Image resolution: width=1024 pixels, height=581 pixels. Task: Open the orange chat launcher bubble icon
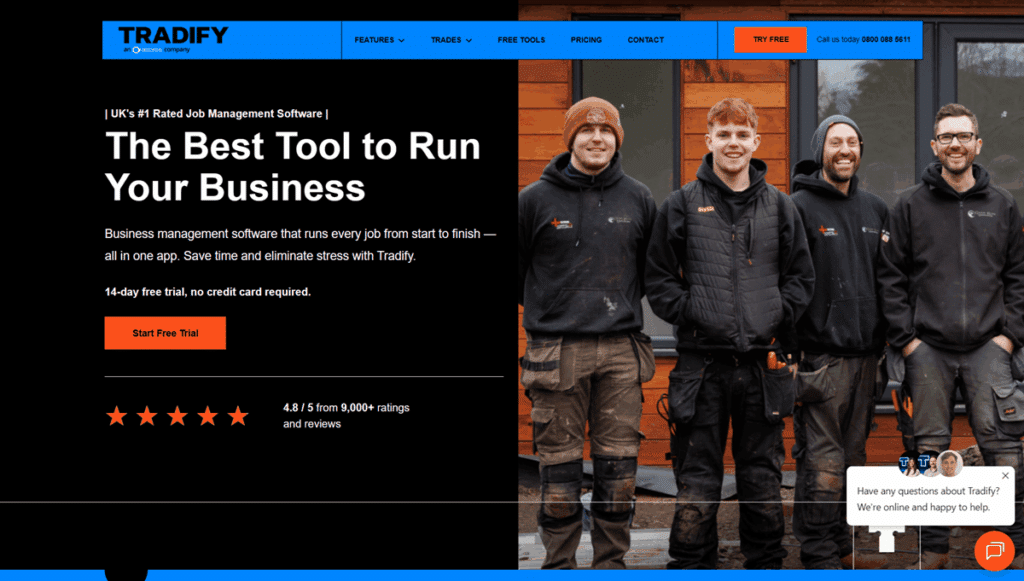click(994, 550)
